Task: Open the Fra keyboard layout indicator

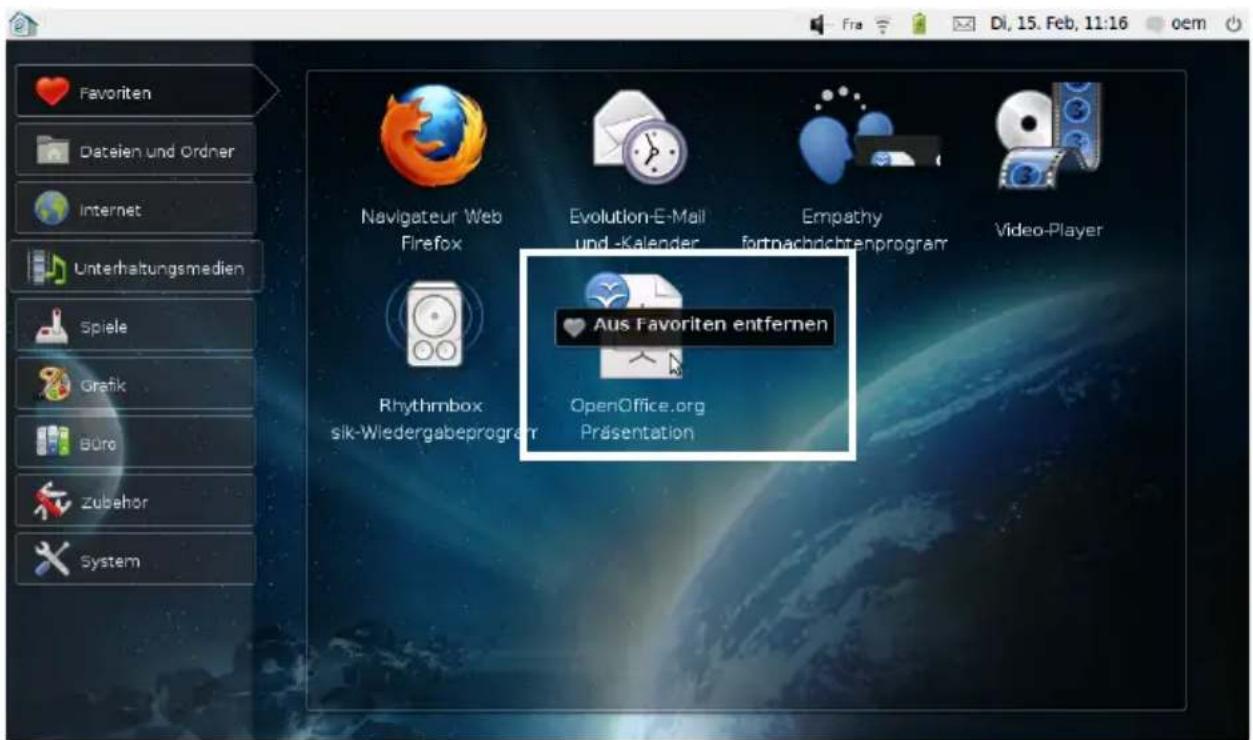Action: coord(852,25)
